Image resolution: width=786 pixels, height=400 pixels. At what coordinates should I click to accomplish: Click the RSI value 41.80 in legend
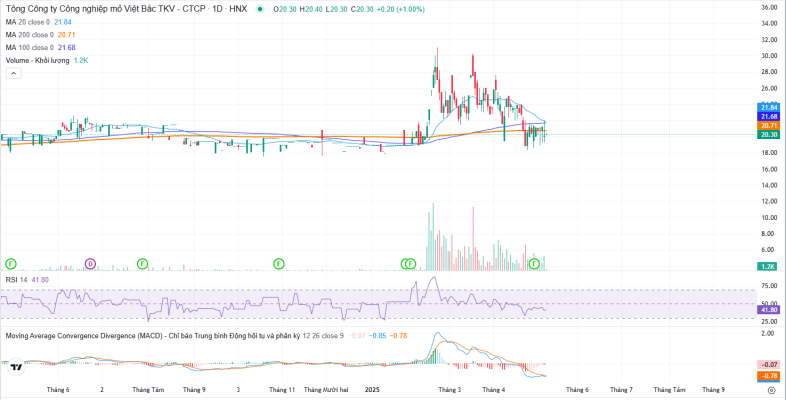click(40, 280)
